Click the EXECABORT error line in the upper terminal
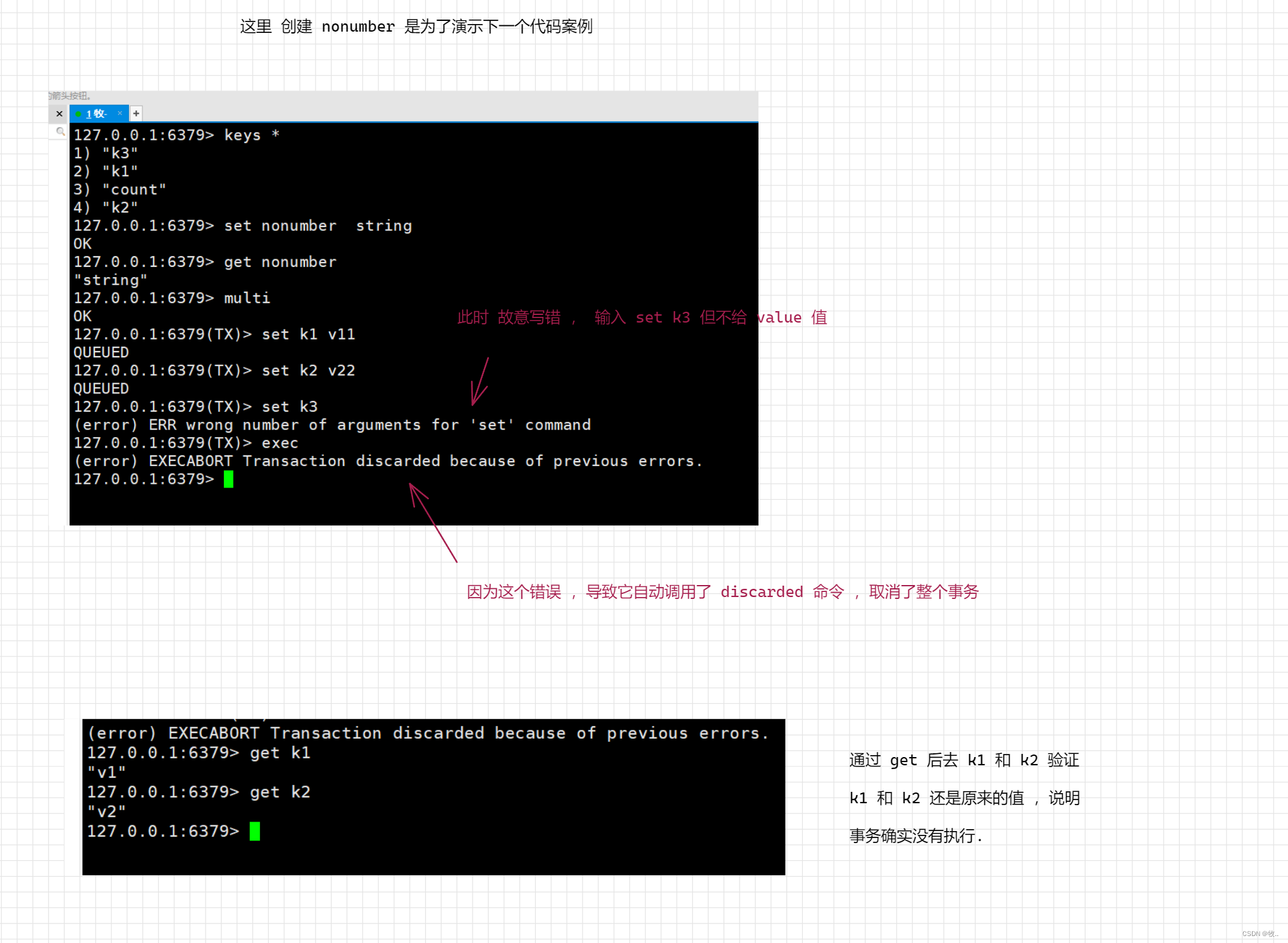 tap(388, 461)
